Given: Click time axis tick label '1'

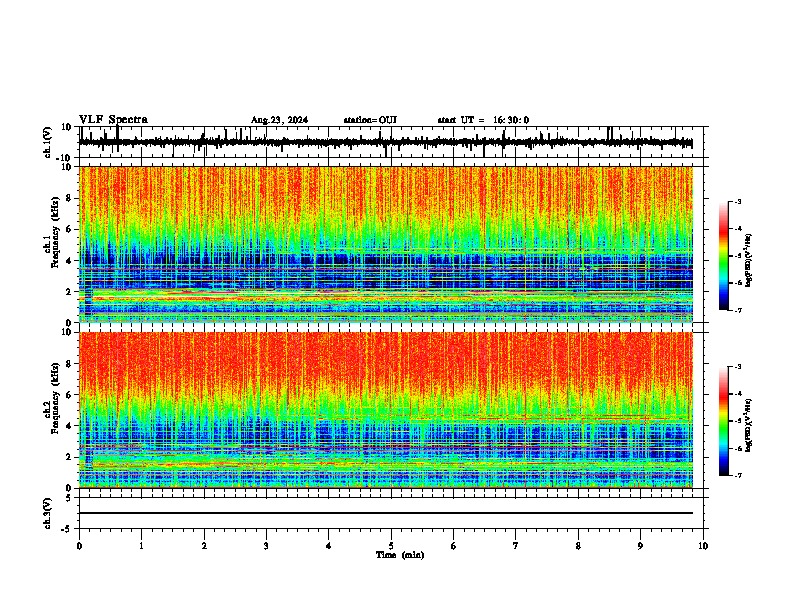Looking at the screenshot, I should (x=142, y=545).
